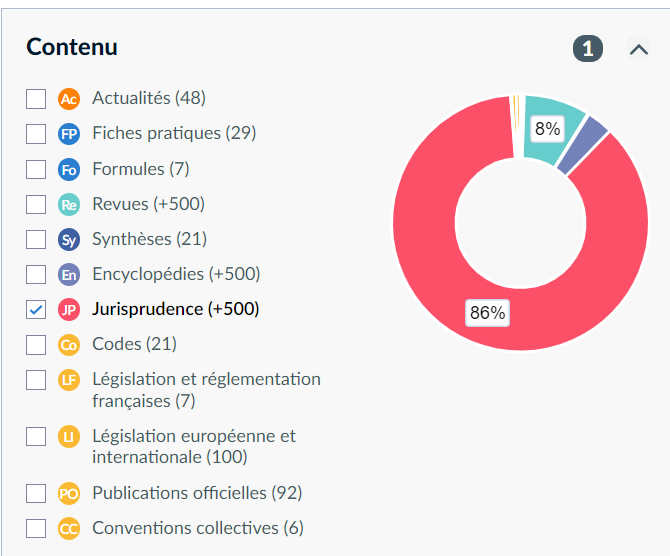Click the red JP Jurisprudence icon
Screen dimensions: 670x556
pos(69,310)
